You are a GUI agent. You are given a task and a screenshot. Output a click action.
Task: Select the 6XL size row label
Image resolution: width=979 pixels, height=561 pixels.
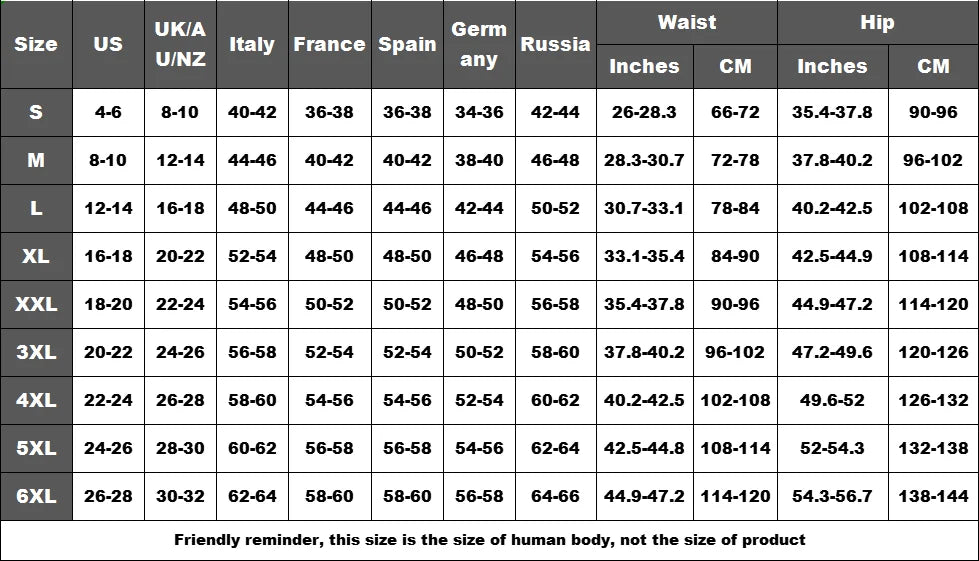[36, 496]
